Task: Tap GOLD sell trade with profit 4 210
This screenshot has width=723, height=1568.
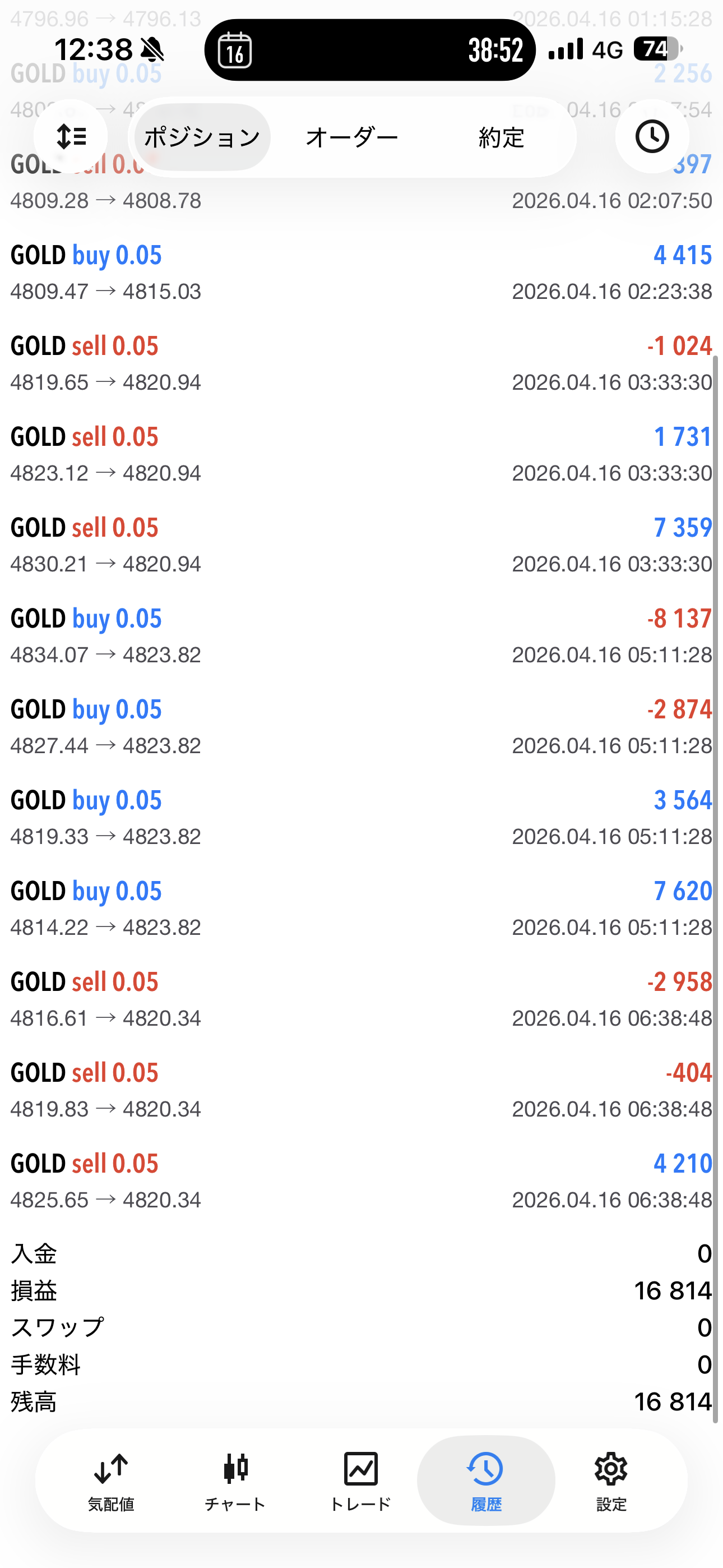Action: pyautogui.click(x=361, y=1181)
